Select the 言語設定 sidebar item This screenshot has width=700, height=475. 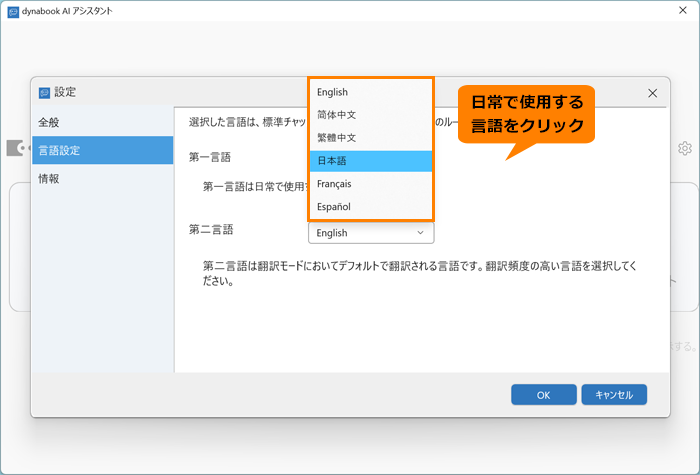point(102,150)
